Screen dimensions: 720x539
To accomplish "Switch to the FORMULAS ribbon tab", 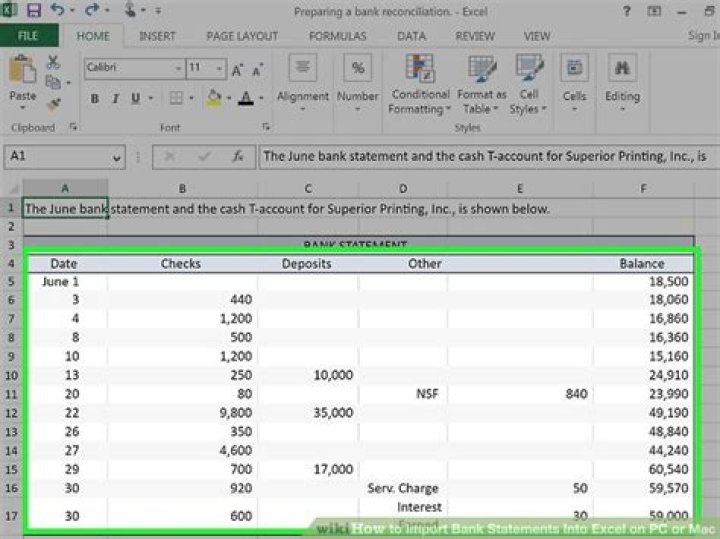I will (337, 36).
